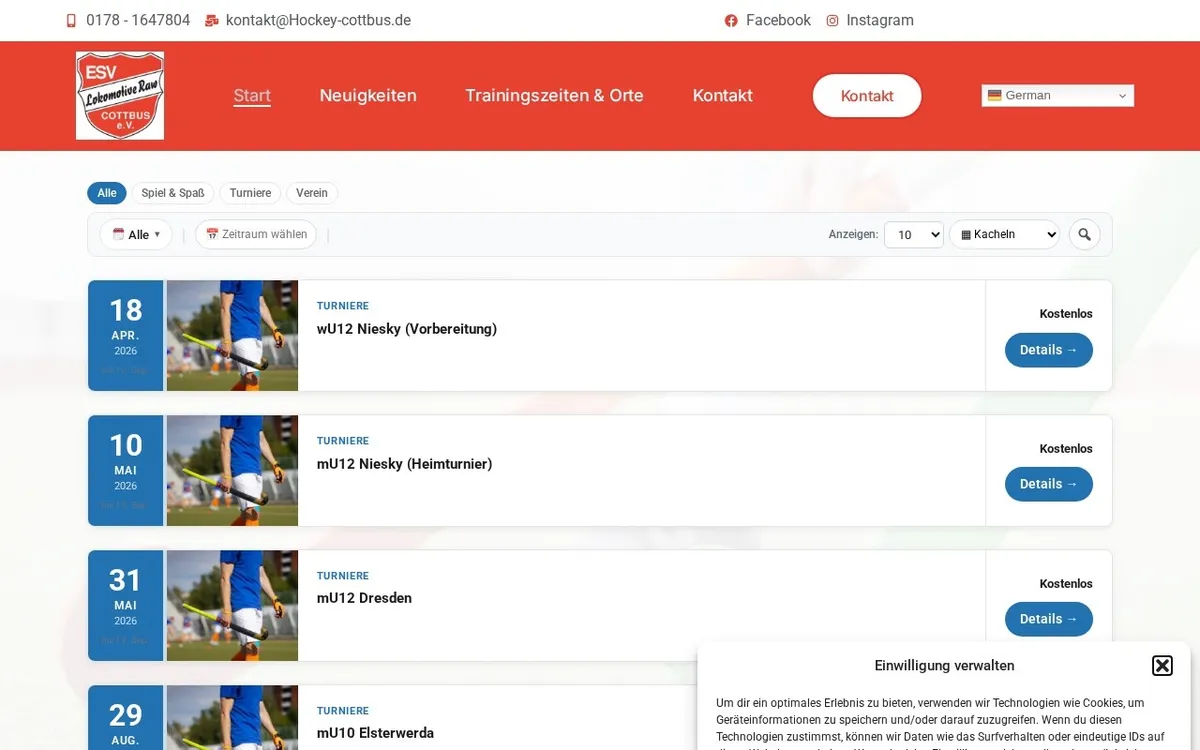
Task: Go to the Start menu item
Action: [x=252, y=96]
